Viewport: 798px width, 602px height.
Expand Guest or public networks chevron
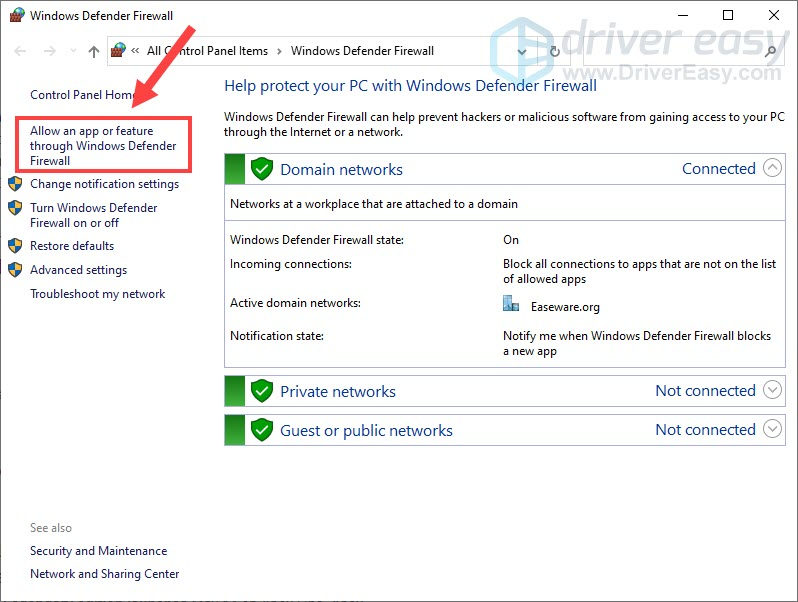click(x=772, y=428)
